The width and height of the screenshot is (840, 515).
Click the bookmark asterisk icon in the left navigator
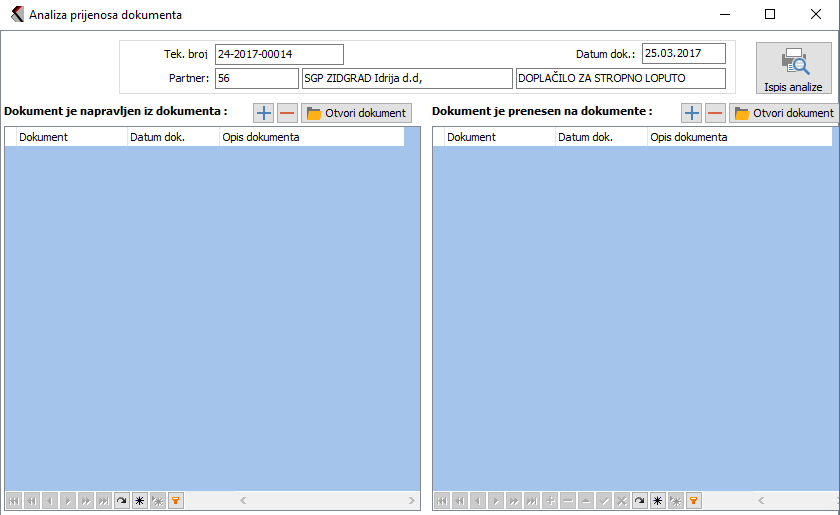point(139,500)
